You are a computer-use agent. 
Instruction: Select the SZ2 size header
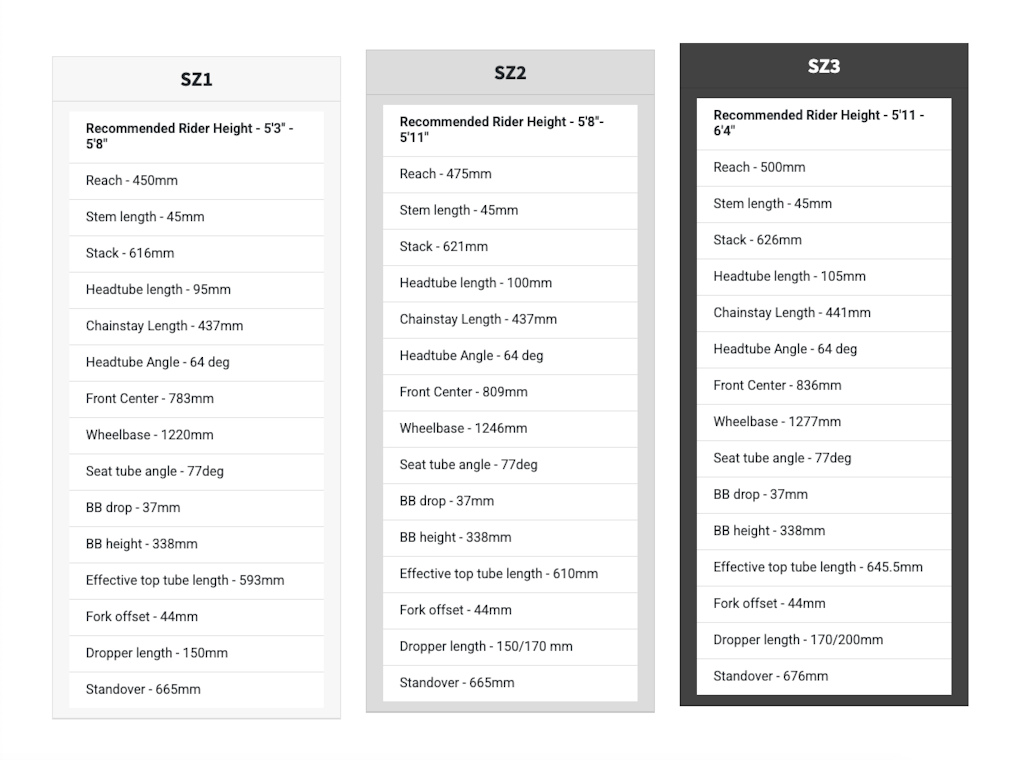coord(510,73)
